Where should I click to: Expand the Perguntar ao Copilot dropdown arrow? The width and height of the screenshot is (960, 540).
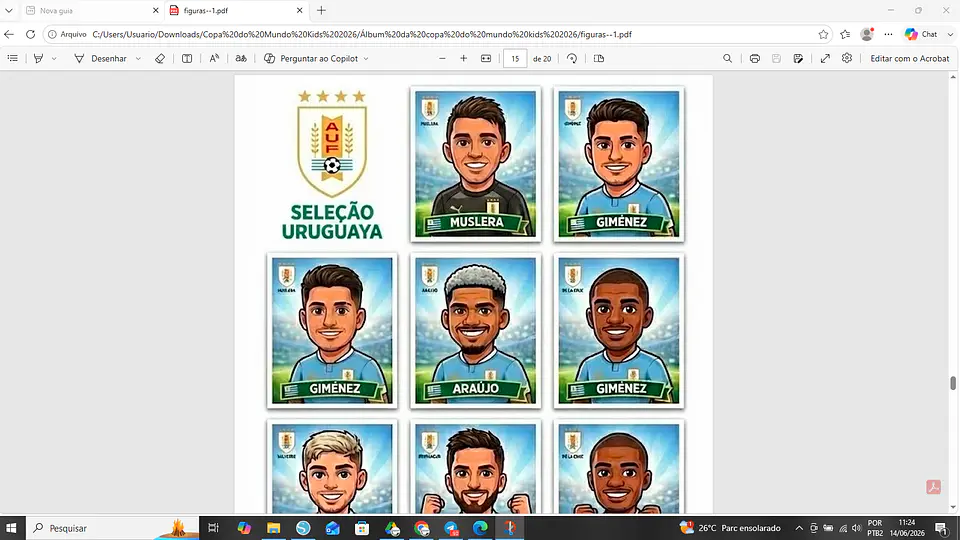(x=366, y=59)
